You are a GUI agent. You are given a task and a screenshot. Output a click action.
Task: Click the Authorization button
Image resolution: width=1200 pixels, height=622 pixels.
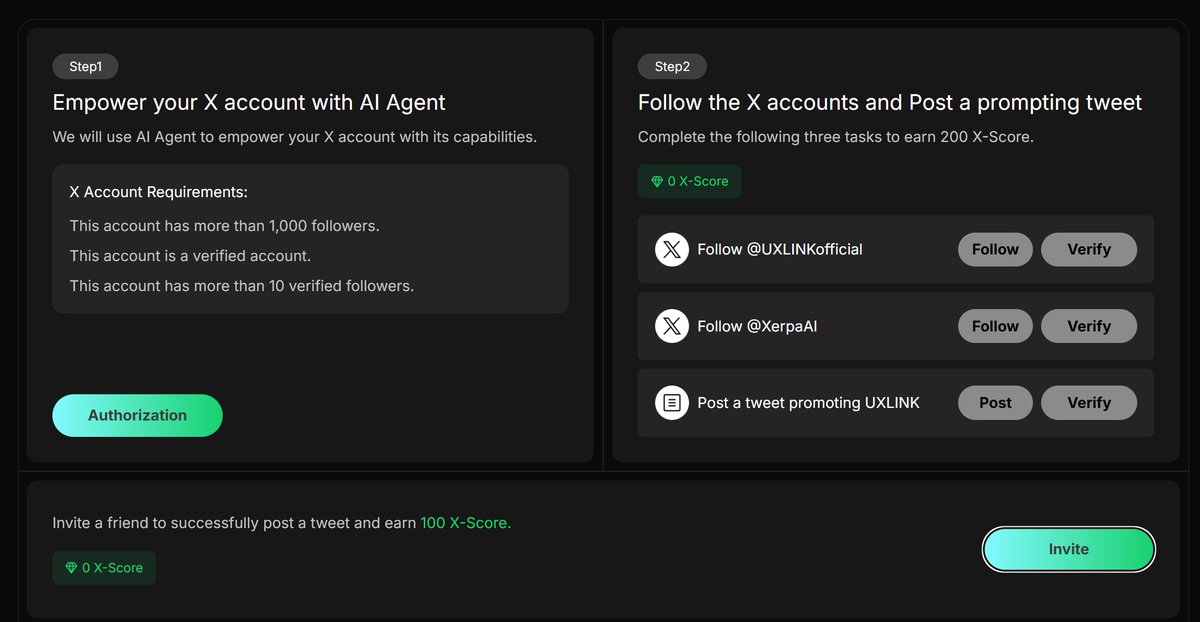tap(137, 415)
